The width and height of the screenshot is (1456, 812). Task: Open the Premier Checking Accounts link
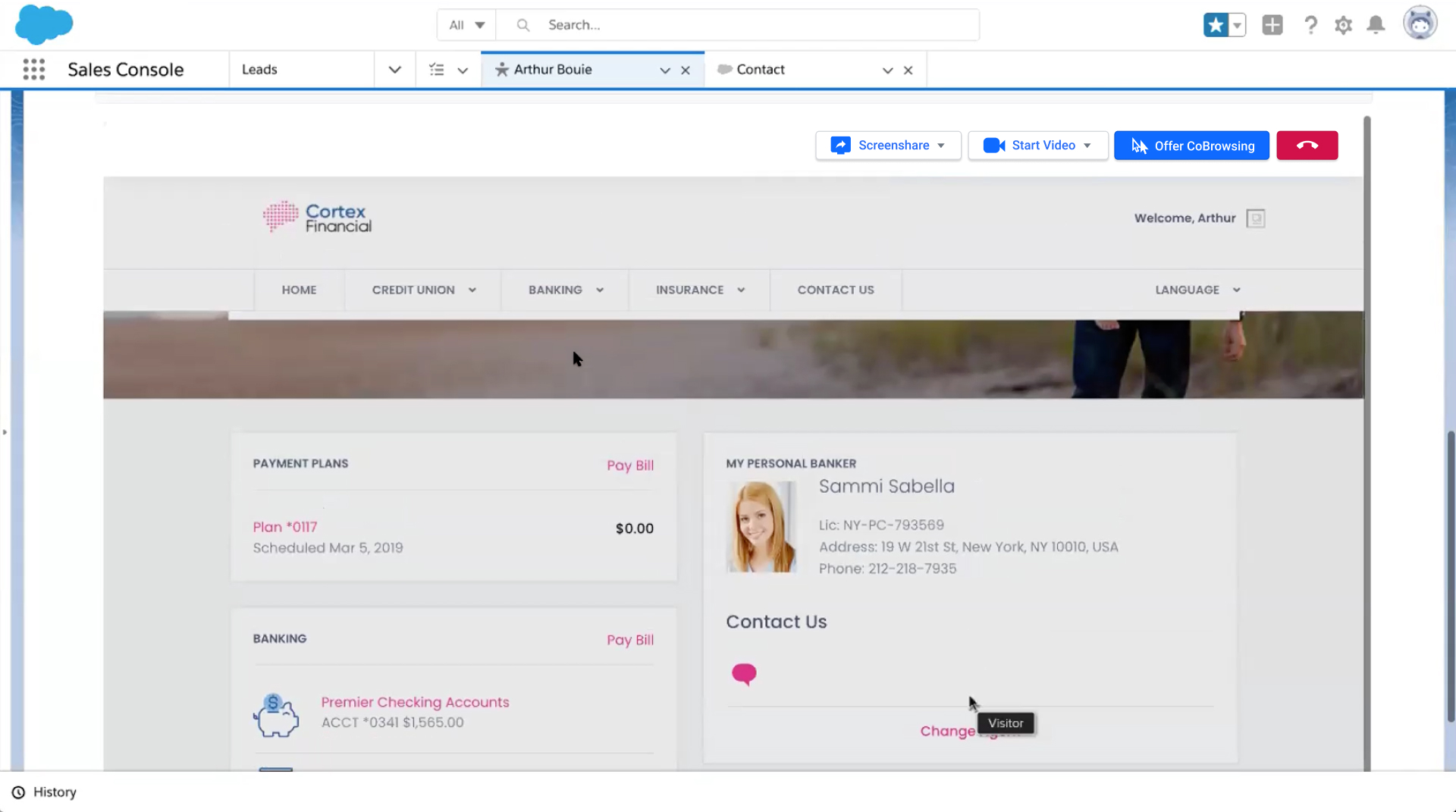tap(415, 702)
